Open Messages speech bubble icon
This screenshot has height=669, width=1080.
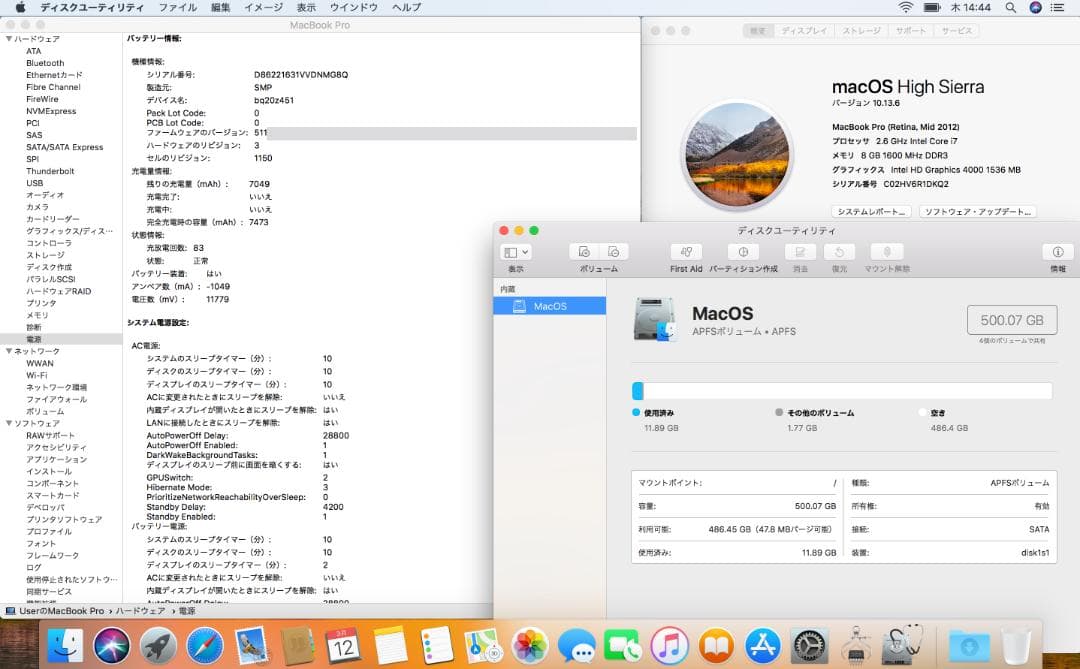[577, 646]
